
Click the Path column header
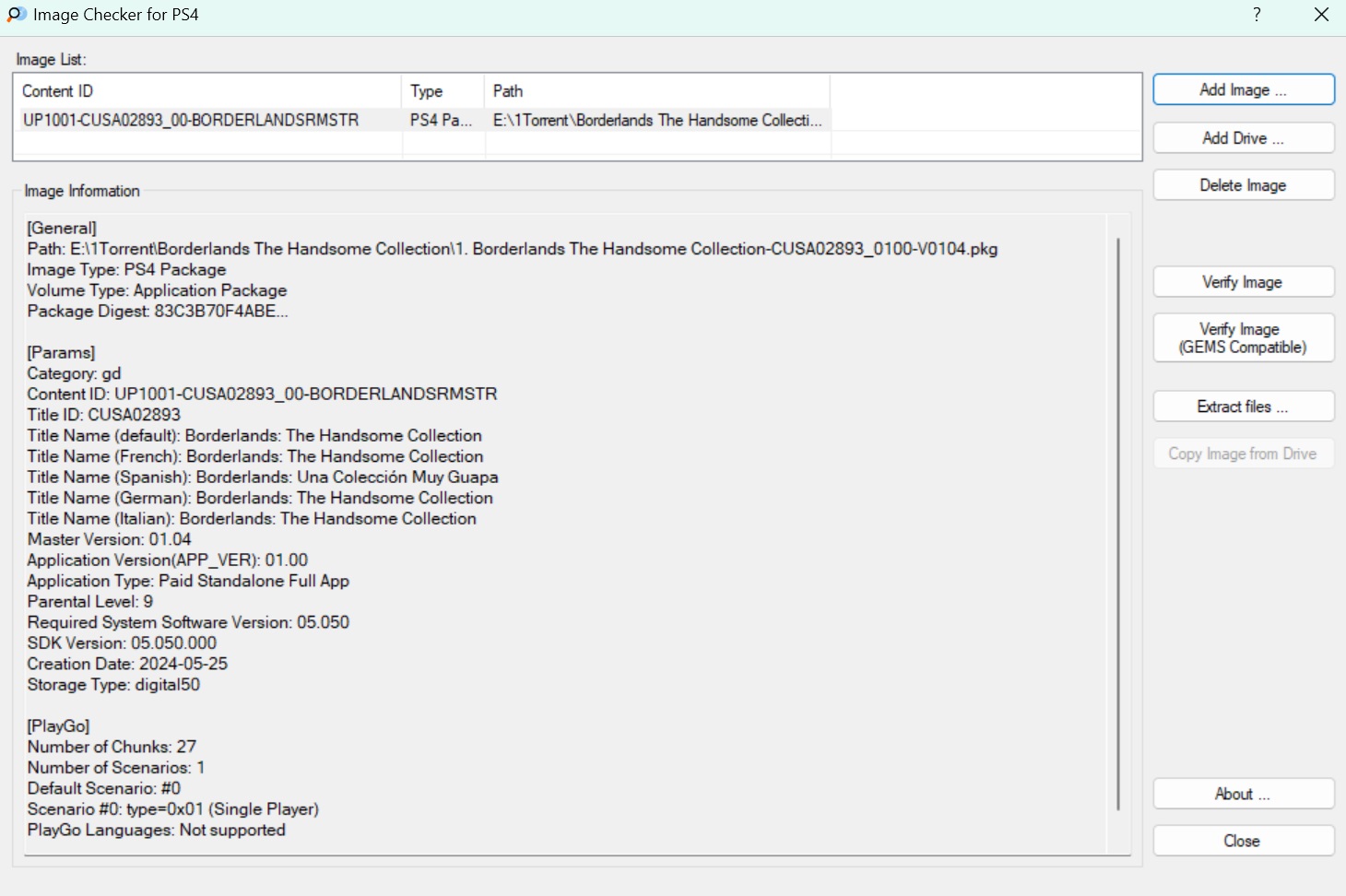point(656,91)
